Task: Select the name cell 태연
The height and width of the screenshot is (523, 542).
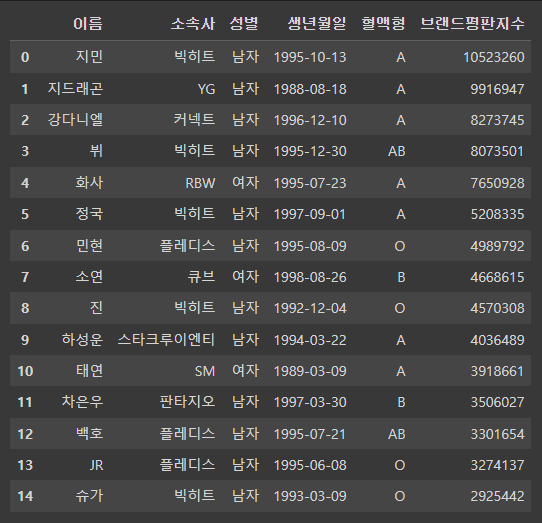Action: pyautogui.click(x=89, y=371)
